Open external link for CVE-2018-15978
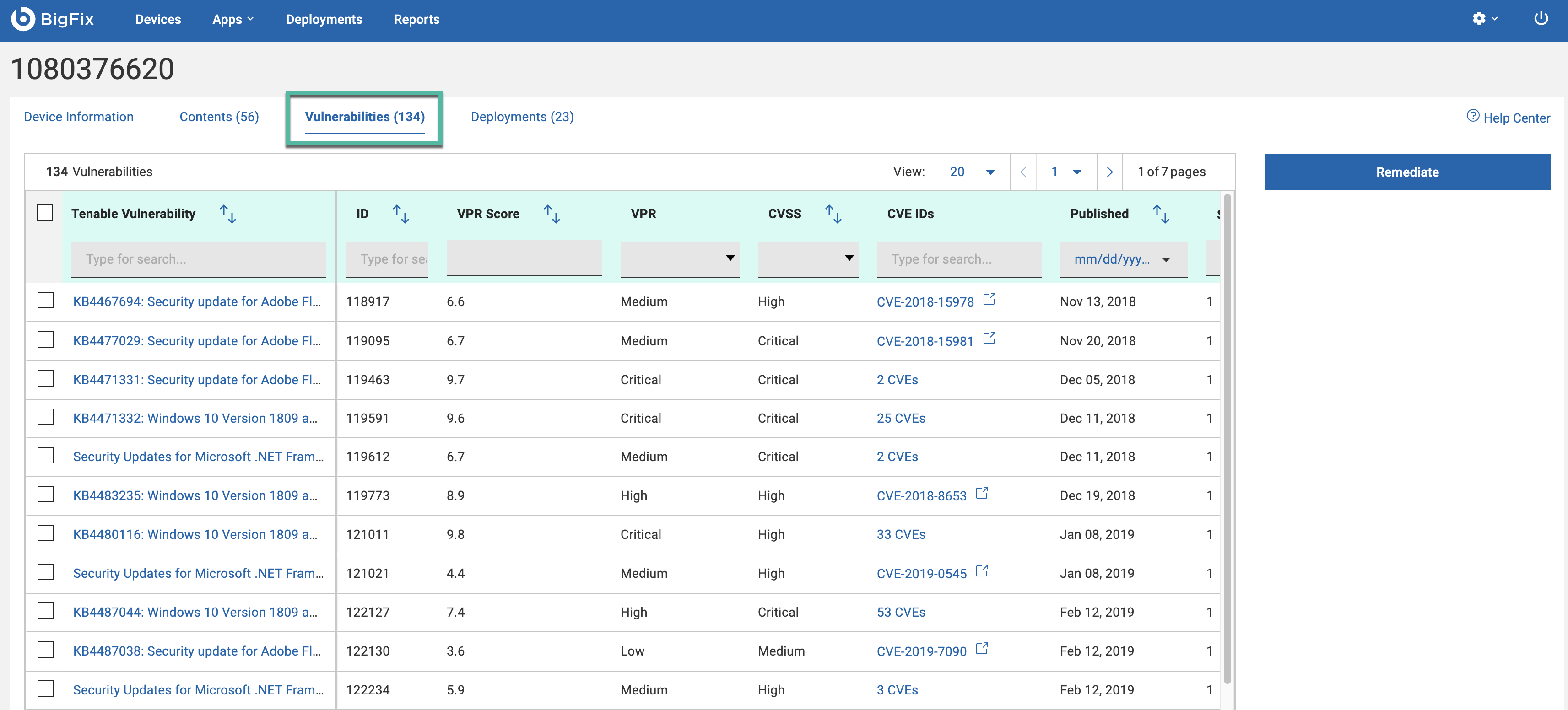This screenshot has height=710, width=1568. pyautogui.click(x=990, y=299)
